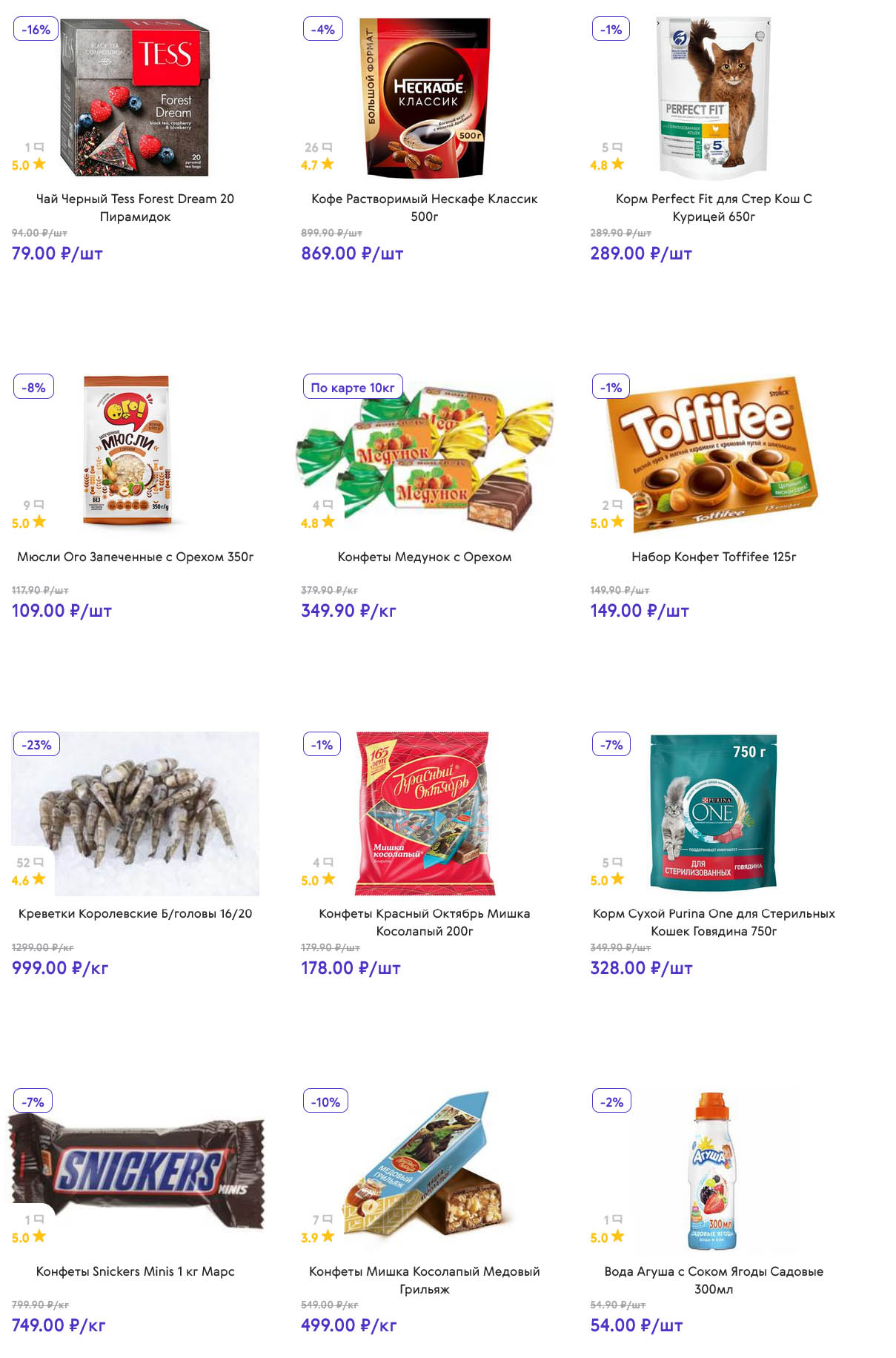Click the rating star on Агуша water
This screenshot has width=896, height=1358.
(x=617, y=1236)
